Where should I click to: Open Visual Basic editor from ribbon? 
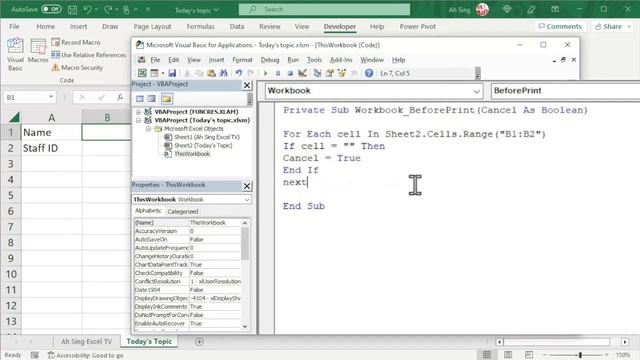click(15, 54)
